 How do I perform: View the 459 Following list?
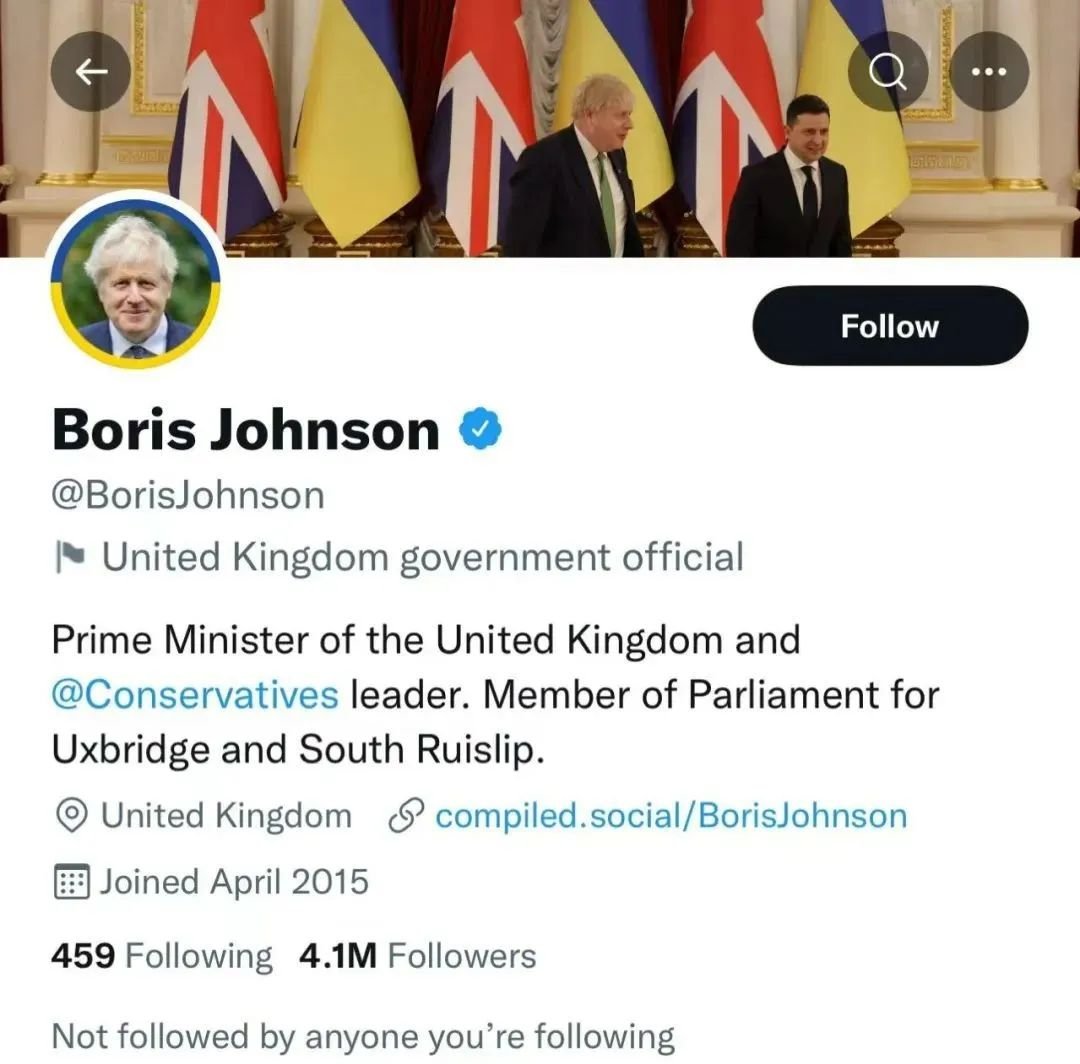pyautogui.click(x=161, y=956)
